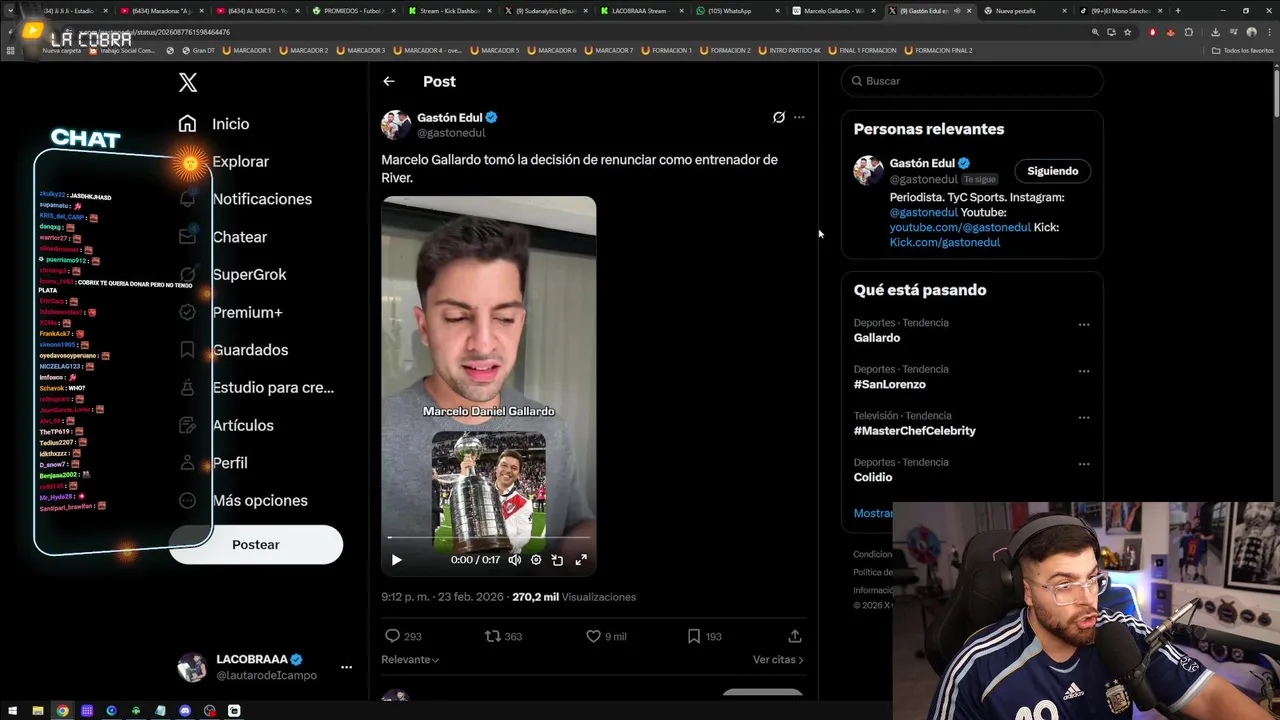Open LACOBRAAA account menu dots
Image resolution: width=1280 pixels, height=720 pixels.
click(x=346, y=667)
